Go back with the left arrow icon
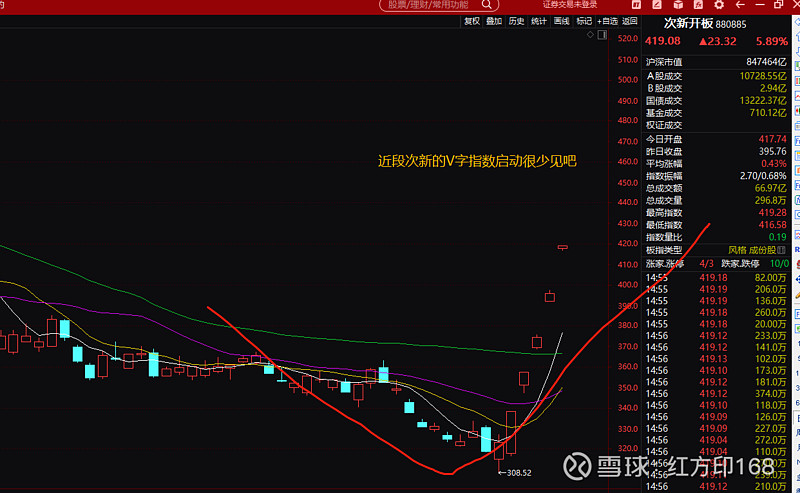Screen dimensions: 800x493 [x=740, y=5]
